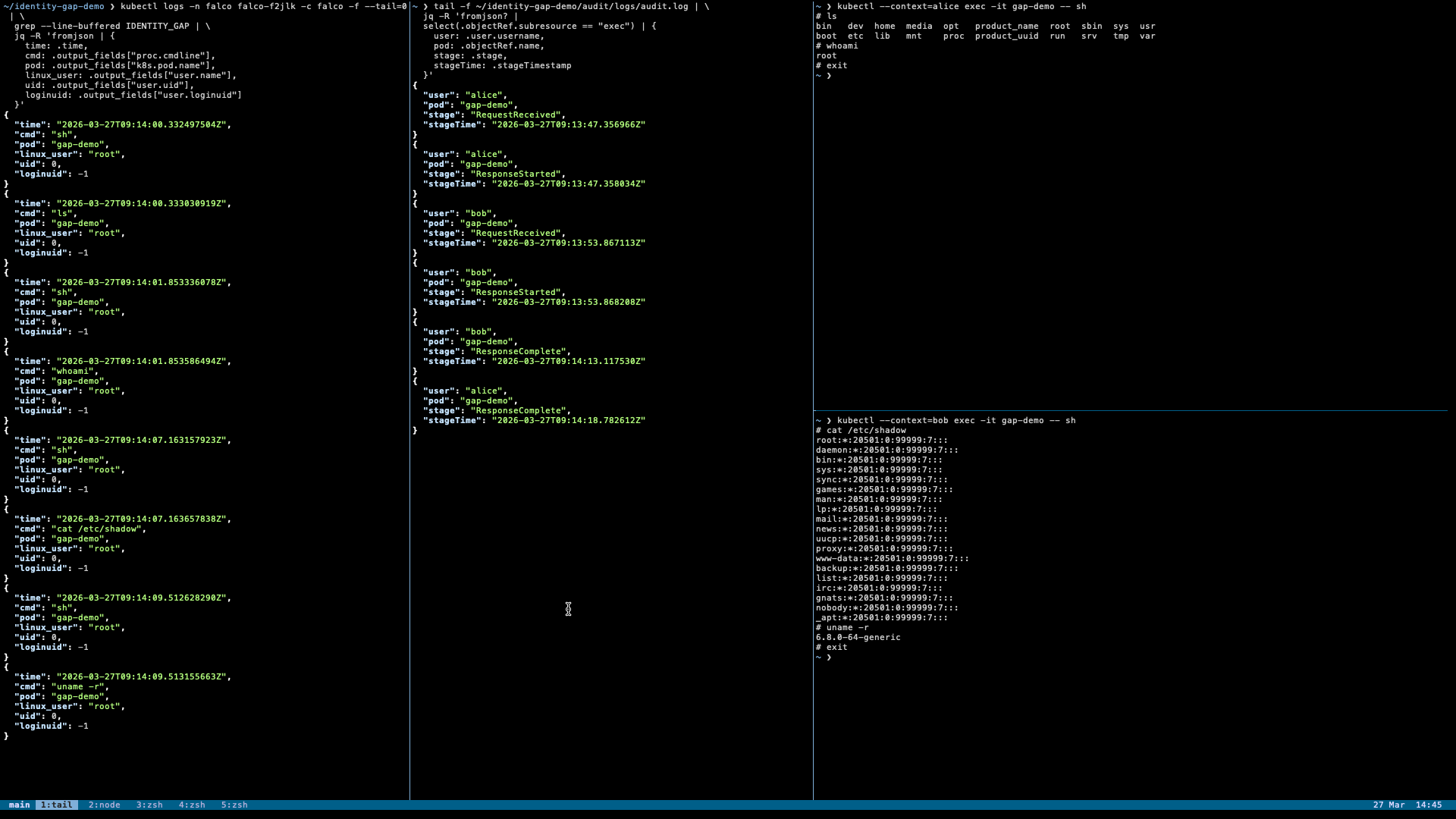The height and width of the screenshot is (819, 1456).
Task: Focus the audit.log tail pane in the middle
Action: [x=607, y=531]
